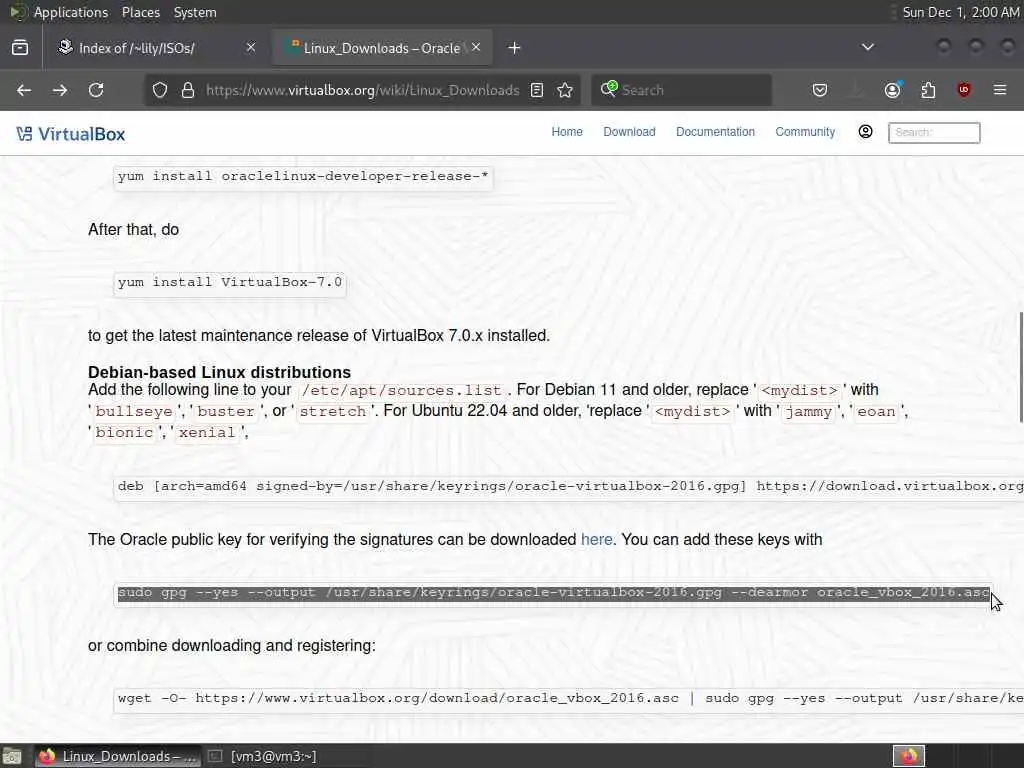Close the Linux_Downloads tab
The image size is (1024, 768).
point(476,47)
